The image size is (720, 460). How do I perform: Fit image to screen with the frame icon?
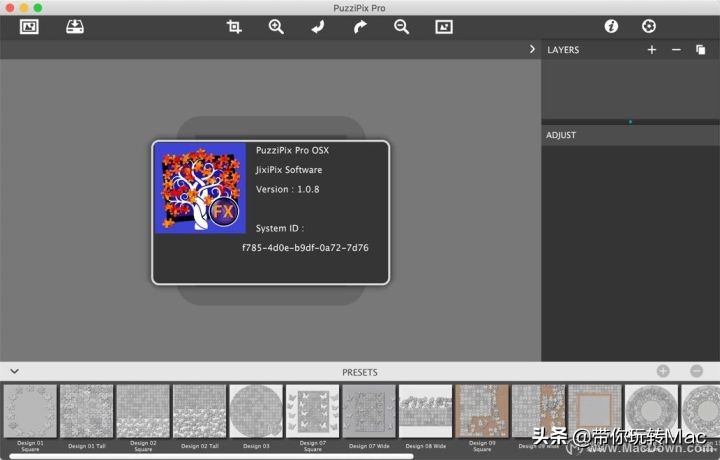(x=444, y=27)
